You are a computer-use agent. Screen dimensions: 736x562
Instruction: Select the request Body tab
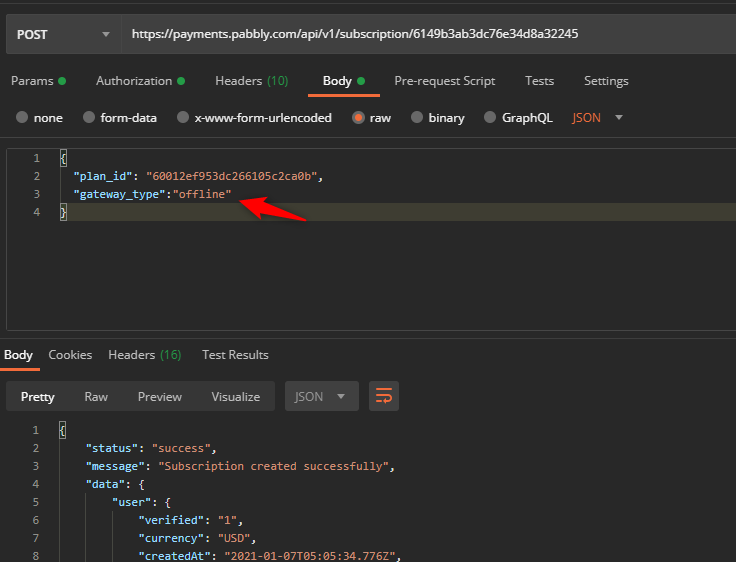pyautogui.click(x=344, y=81)
